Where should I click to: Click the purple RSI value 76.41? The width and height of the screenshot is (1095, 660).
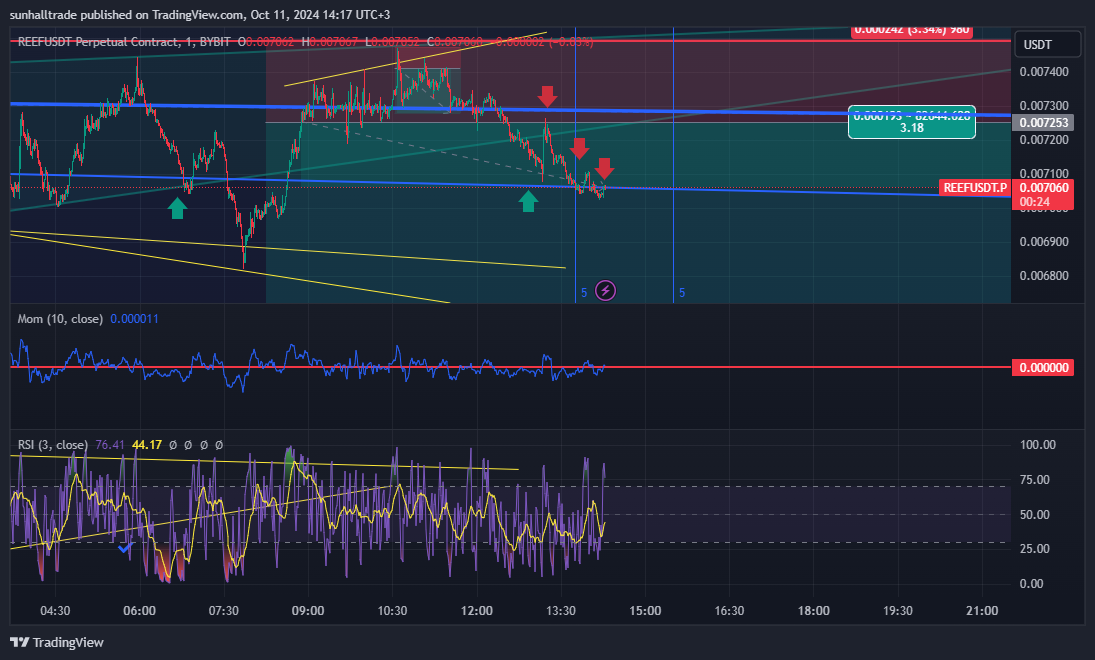point(110,445)
